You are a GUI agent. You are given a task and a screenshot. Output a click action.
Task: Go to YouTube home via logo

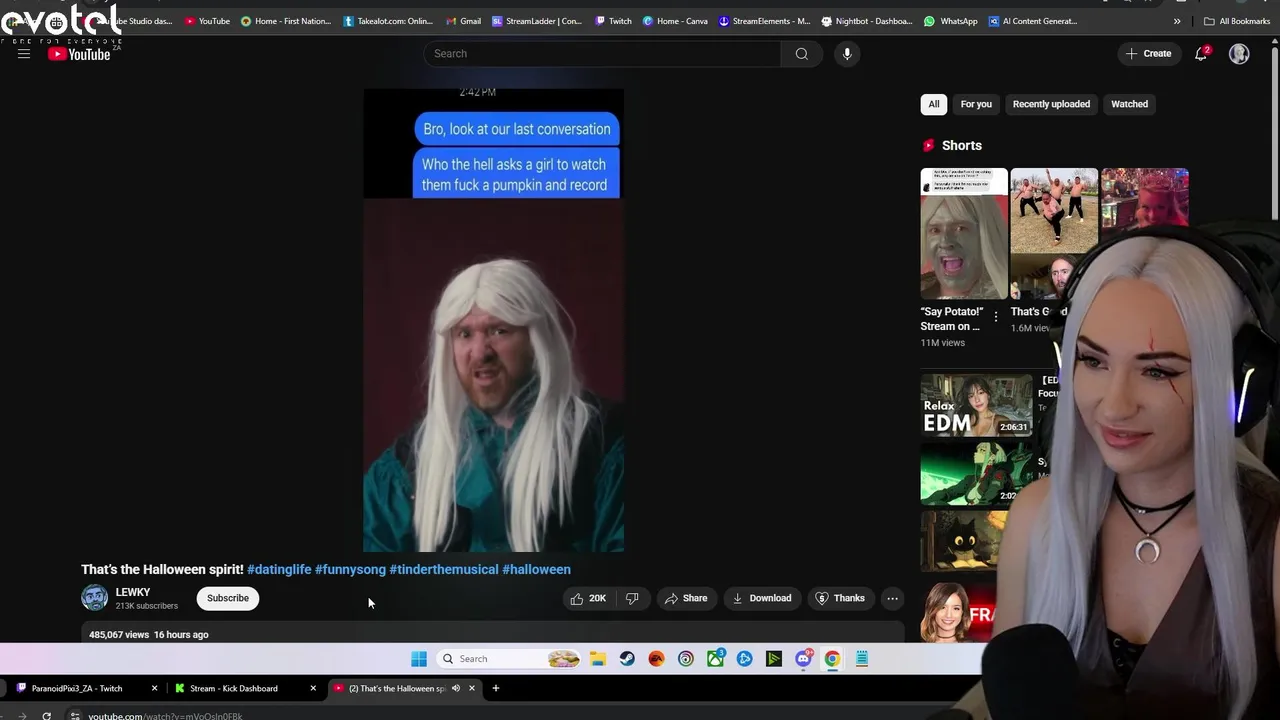(79, 54)
